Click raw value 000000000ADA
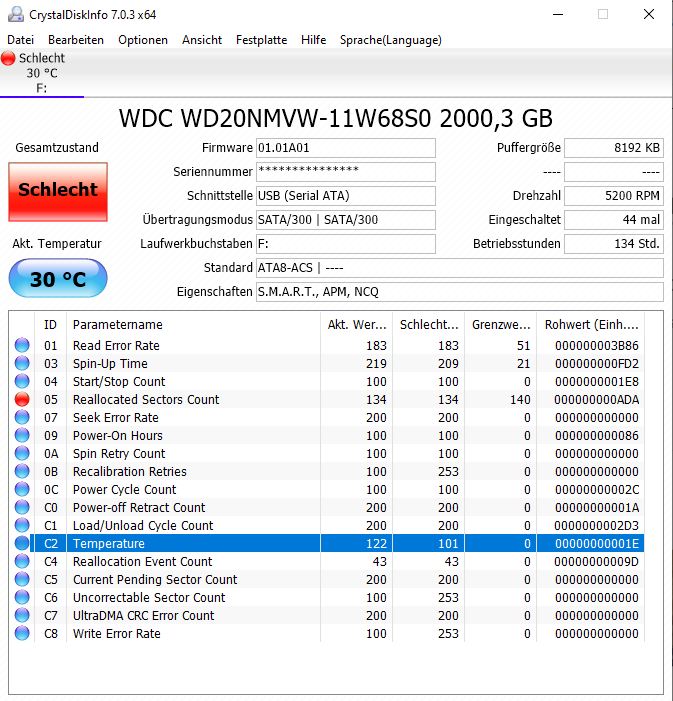Screen dimensions: 673x701 click(597, 400)
